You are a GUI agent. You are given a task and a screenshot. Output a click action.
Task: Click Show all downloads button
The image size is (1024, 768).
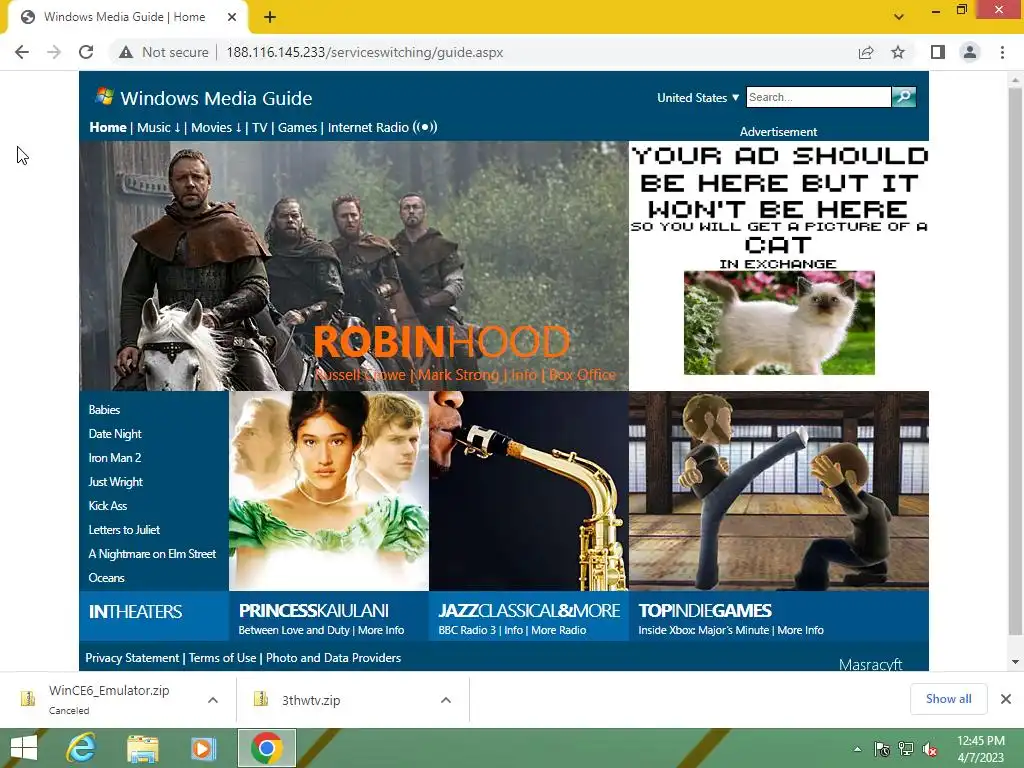(948, 699)
